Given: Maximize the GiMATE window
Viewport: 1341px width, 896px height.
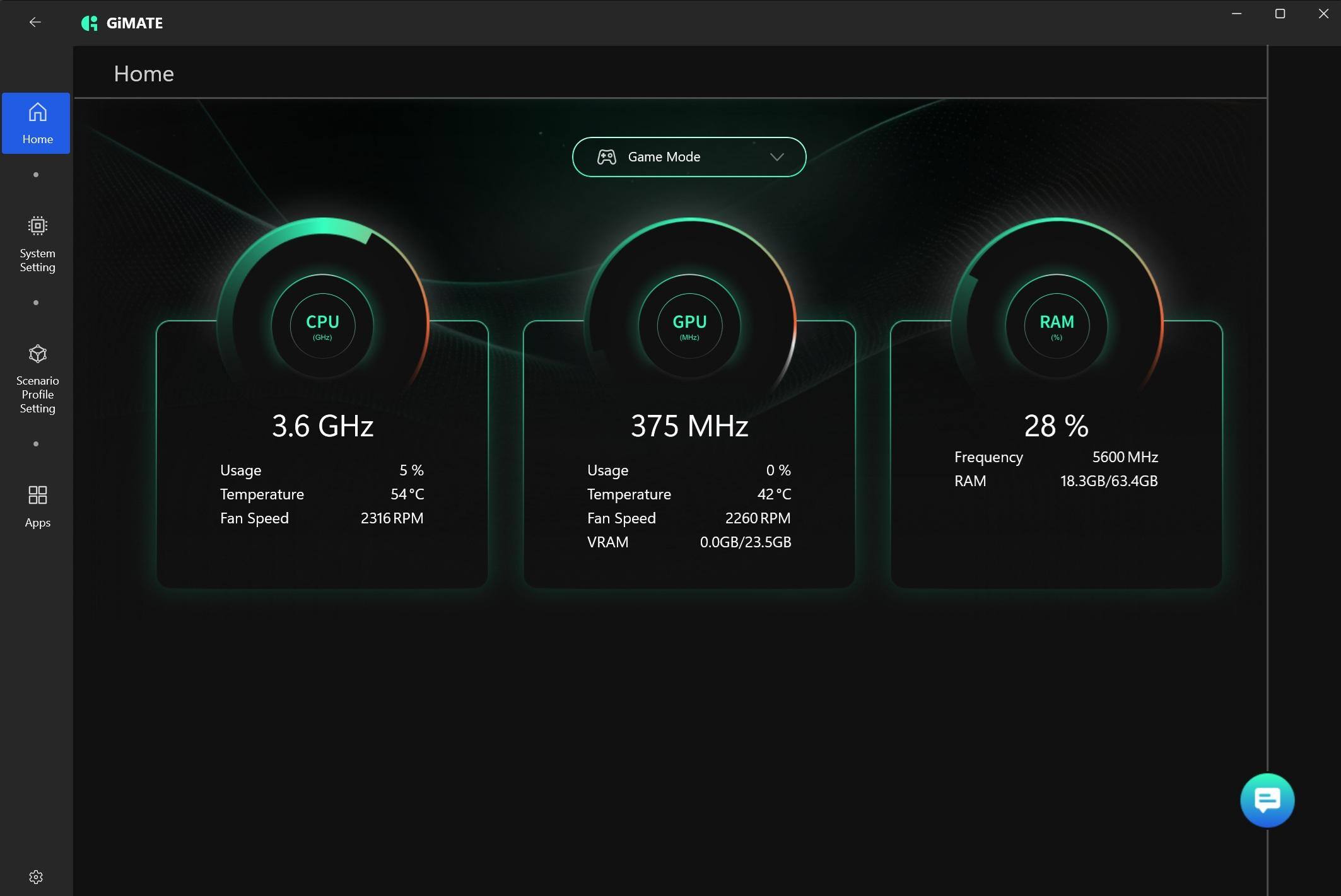Looking at the screenshot, I should tap(1280, 14).
